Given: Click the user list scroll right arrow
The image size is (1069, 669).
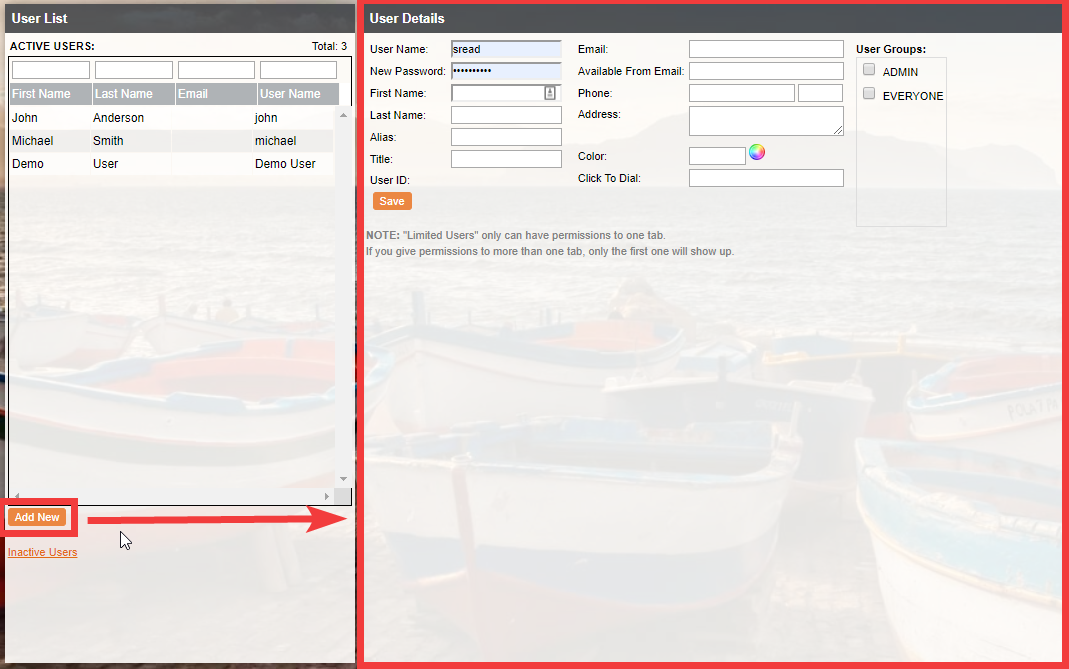Looking at the screenshot, I should (x=327, y=496).
